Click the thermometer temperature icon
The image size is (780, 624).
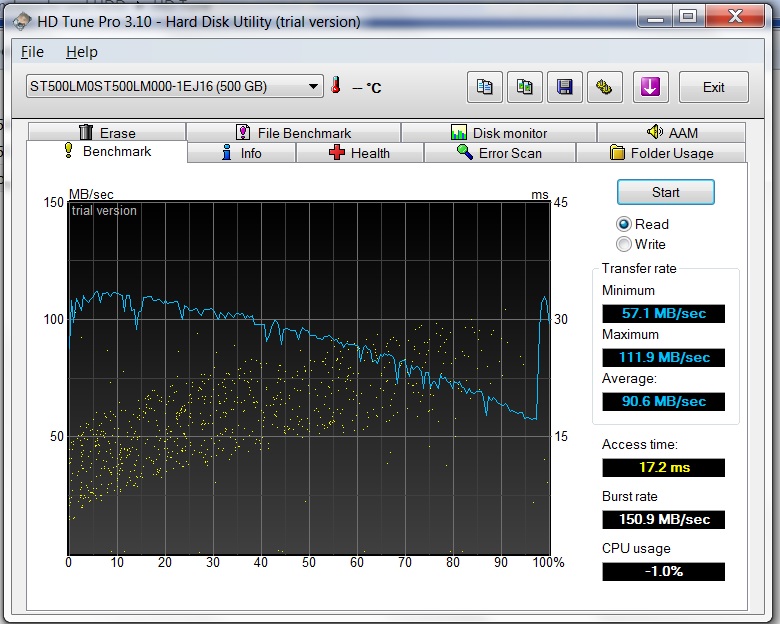click(x=337, y=86)
